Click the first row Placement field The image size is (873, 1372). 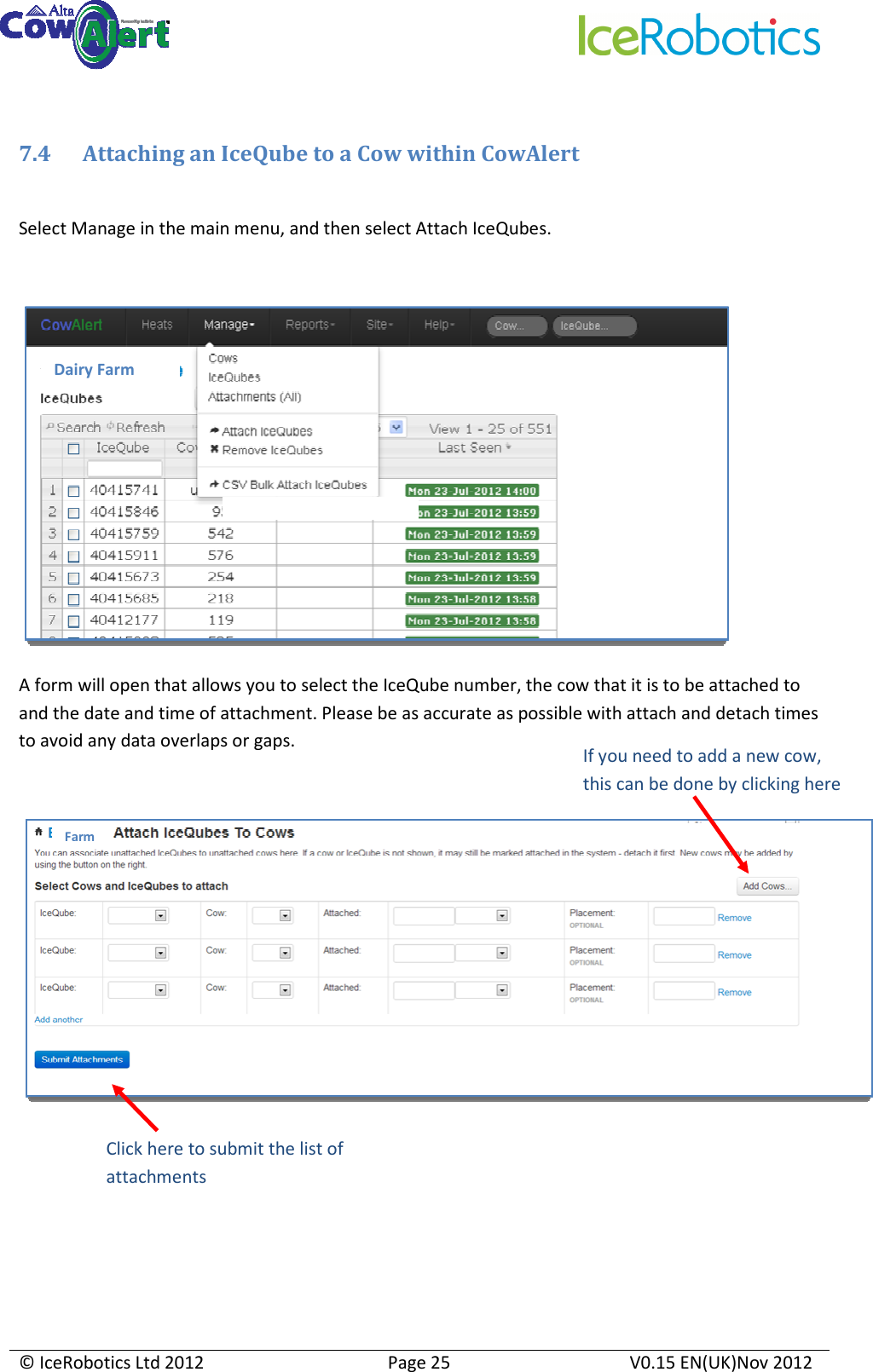pos(684,916)
